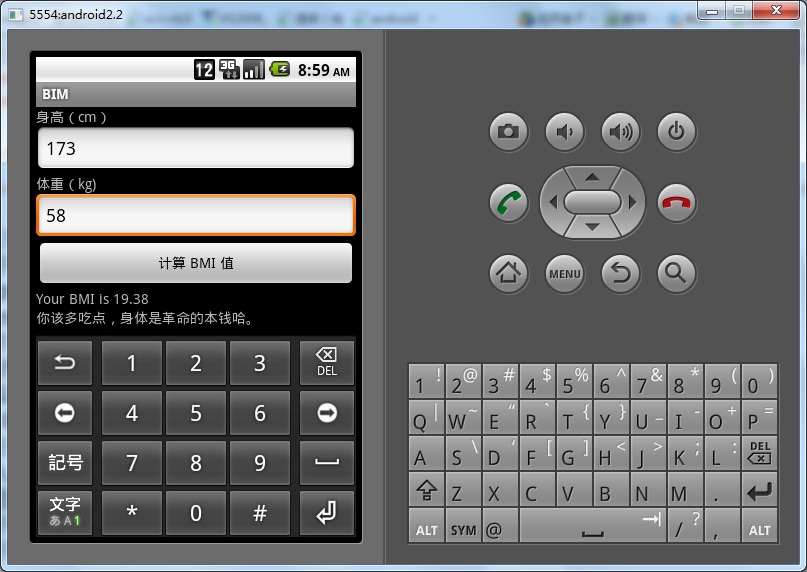Click the D-pad up arrow

coord(592,177)
